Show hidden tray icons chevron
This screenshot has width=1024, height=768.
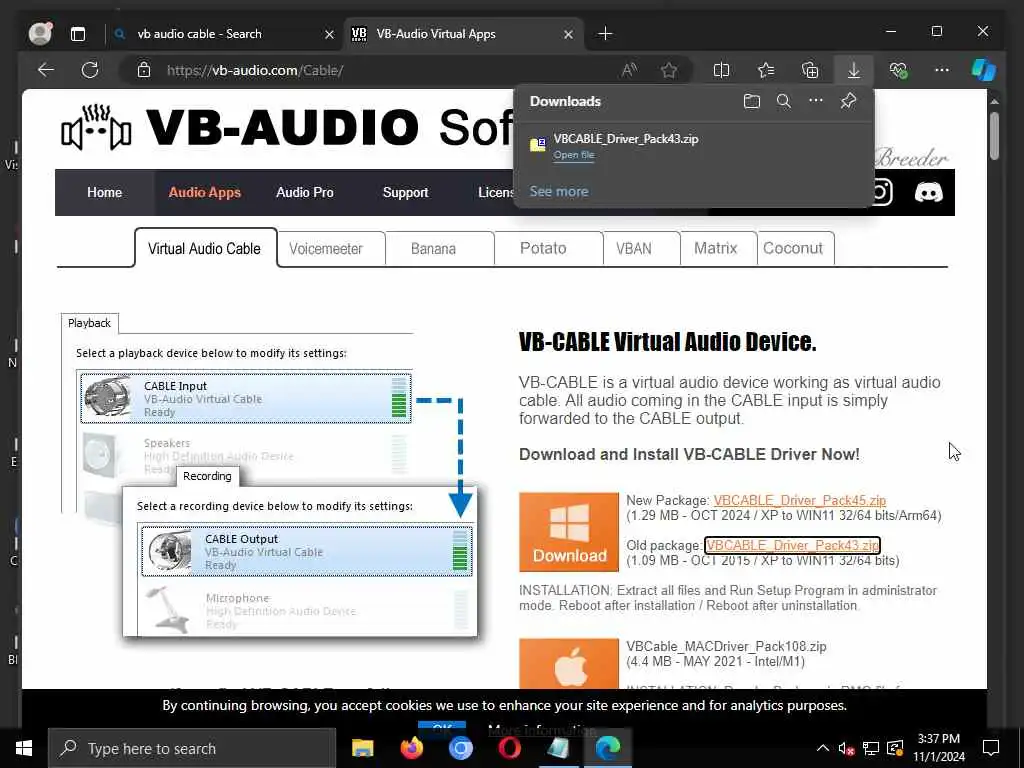click(823, 748)
